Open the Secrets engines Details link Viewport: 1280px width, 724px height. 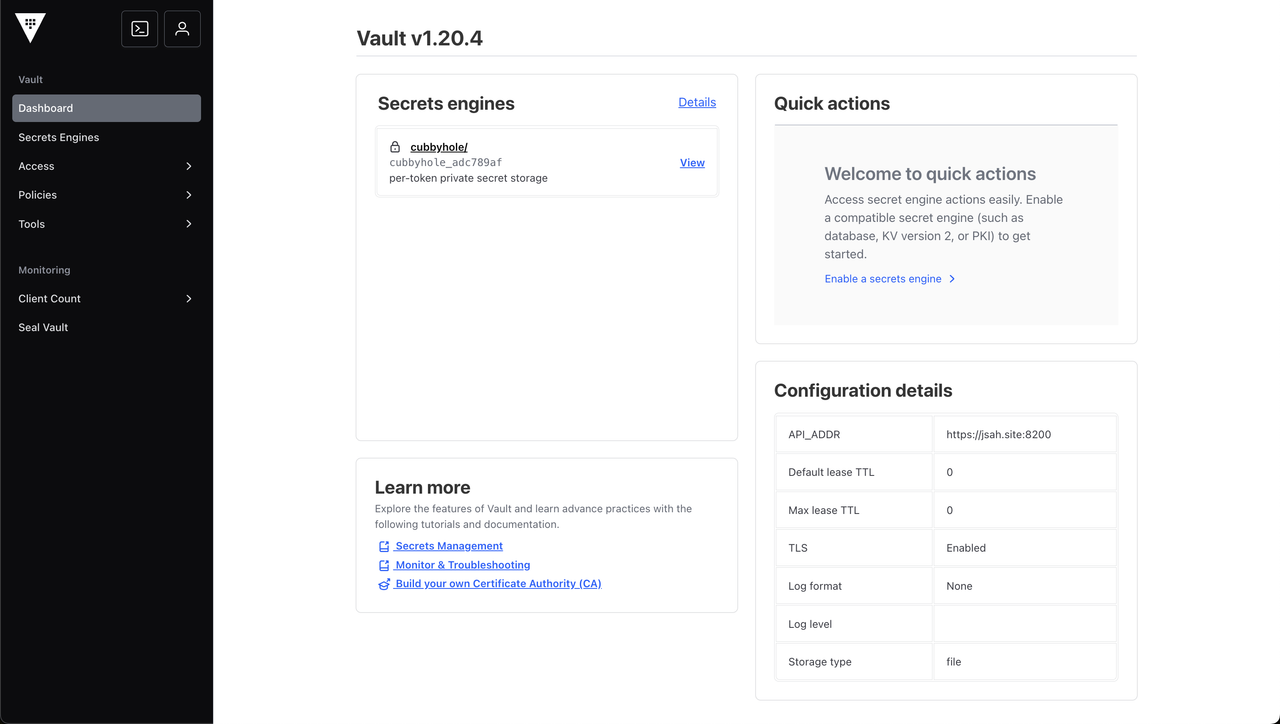(697, 102)
